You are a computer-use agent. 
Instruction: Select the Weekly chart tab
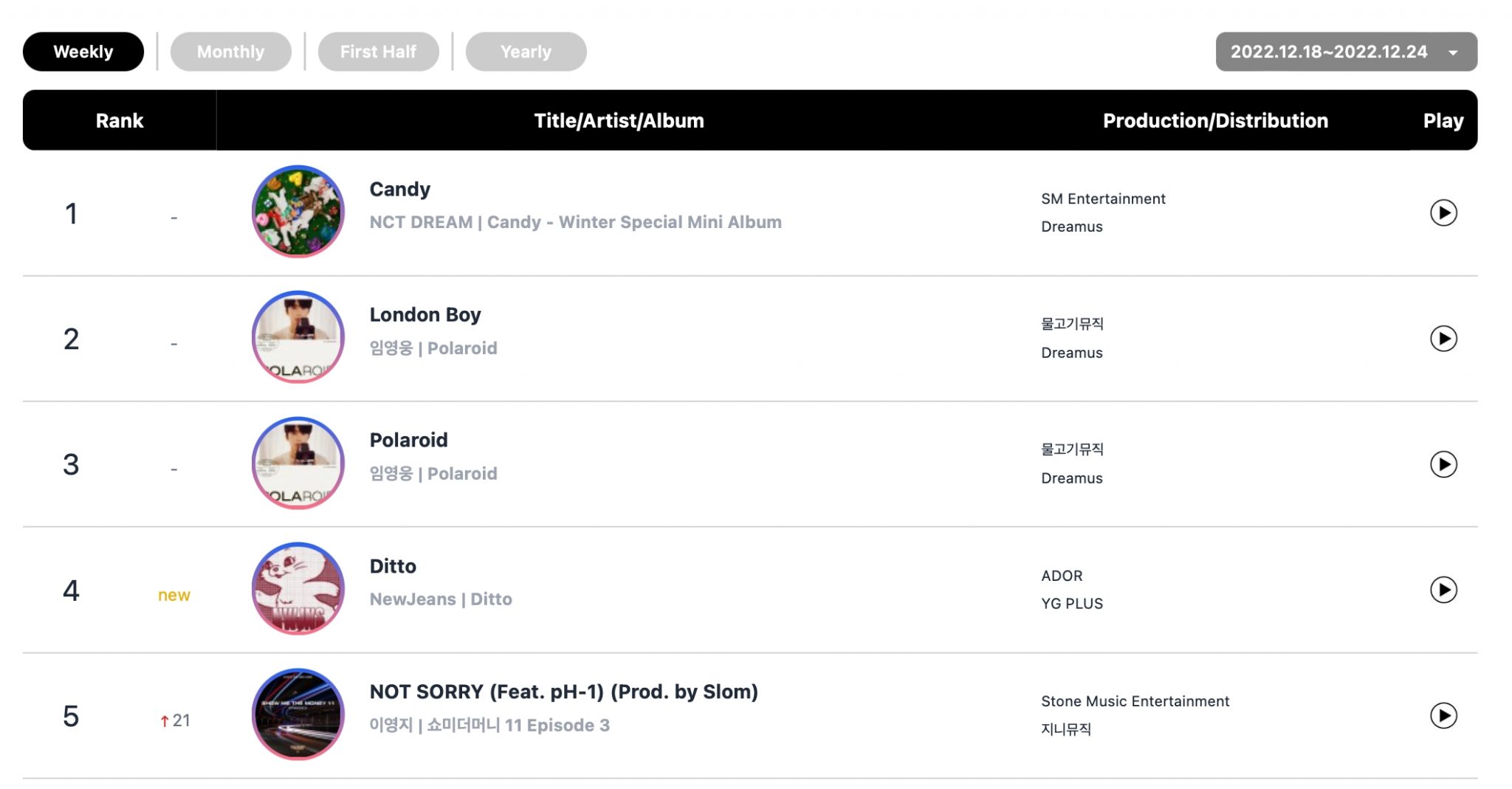tap(83, 52)
